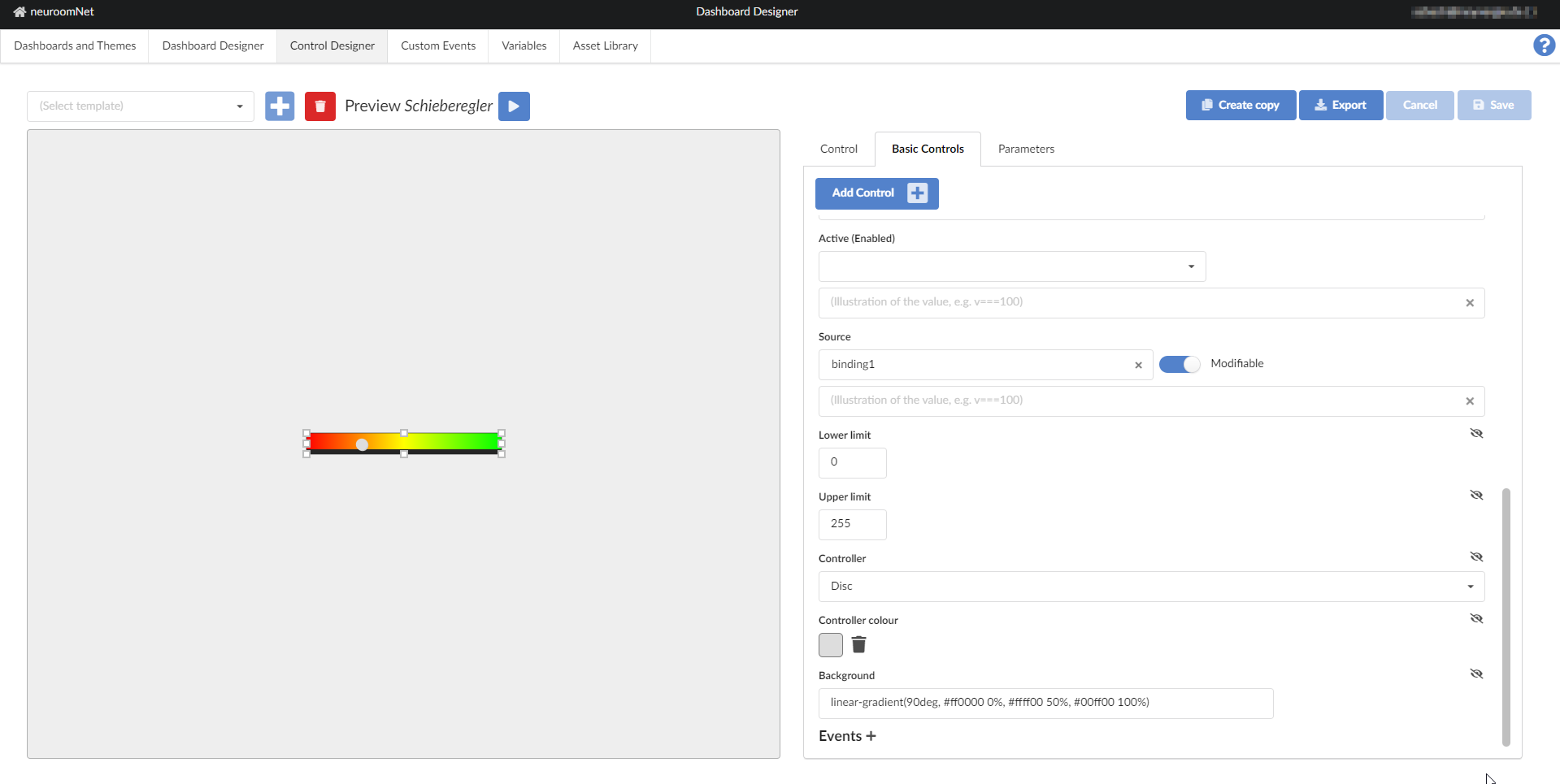Toggle visibility of Background setting
This screenshot has height=784, width=1560.
point(1476,674)
